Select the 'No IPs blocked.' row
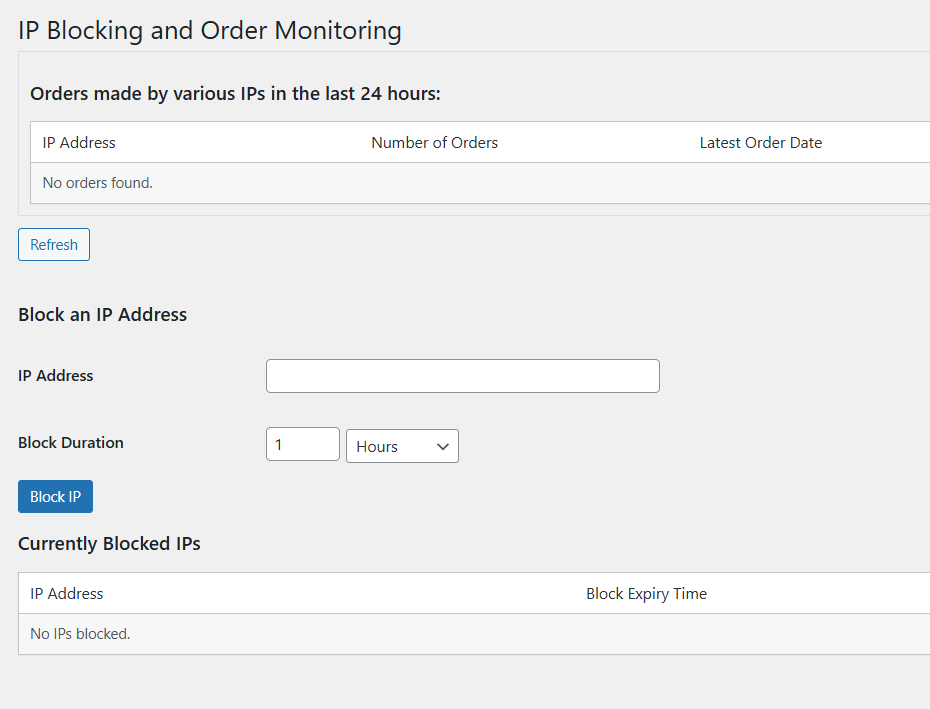 click(81, 634)
